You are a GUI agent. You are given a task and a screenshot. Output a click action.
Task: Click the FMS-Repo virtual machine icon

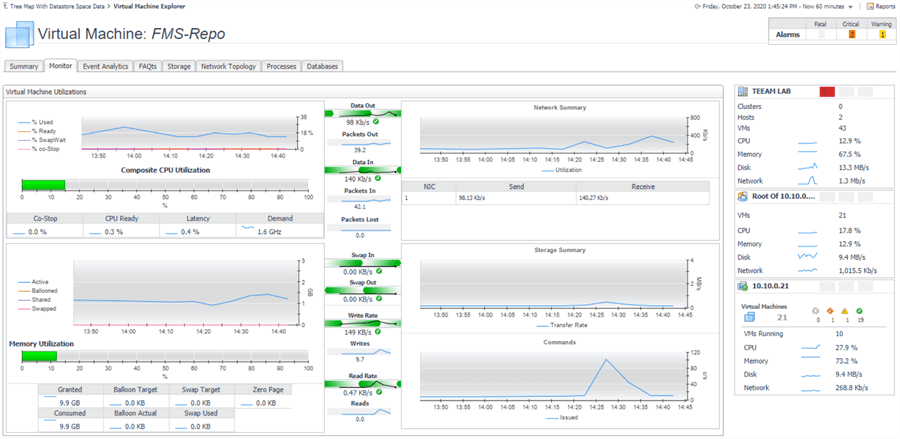coord(19,34)
